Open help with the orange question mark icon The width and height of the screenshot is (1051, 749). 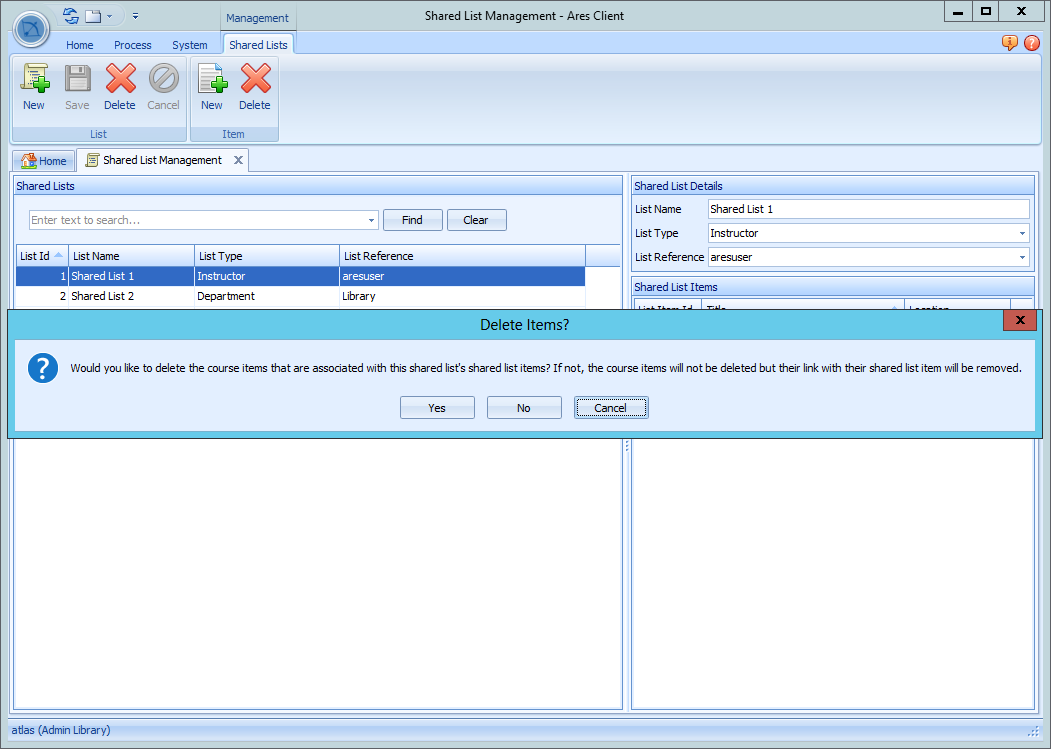coord(1031,43)
